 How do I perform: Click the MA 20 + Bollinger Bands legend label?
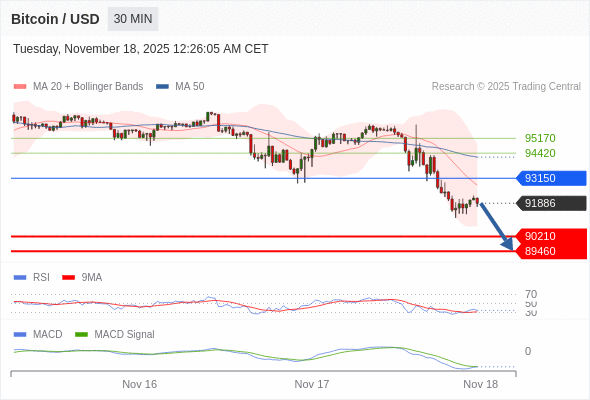pyautogui.click(x=88, y=87)
